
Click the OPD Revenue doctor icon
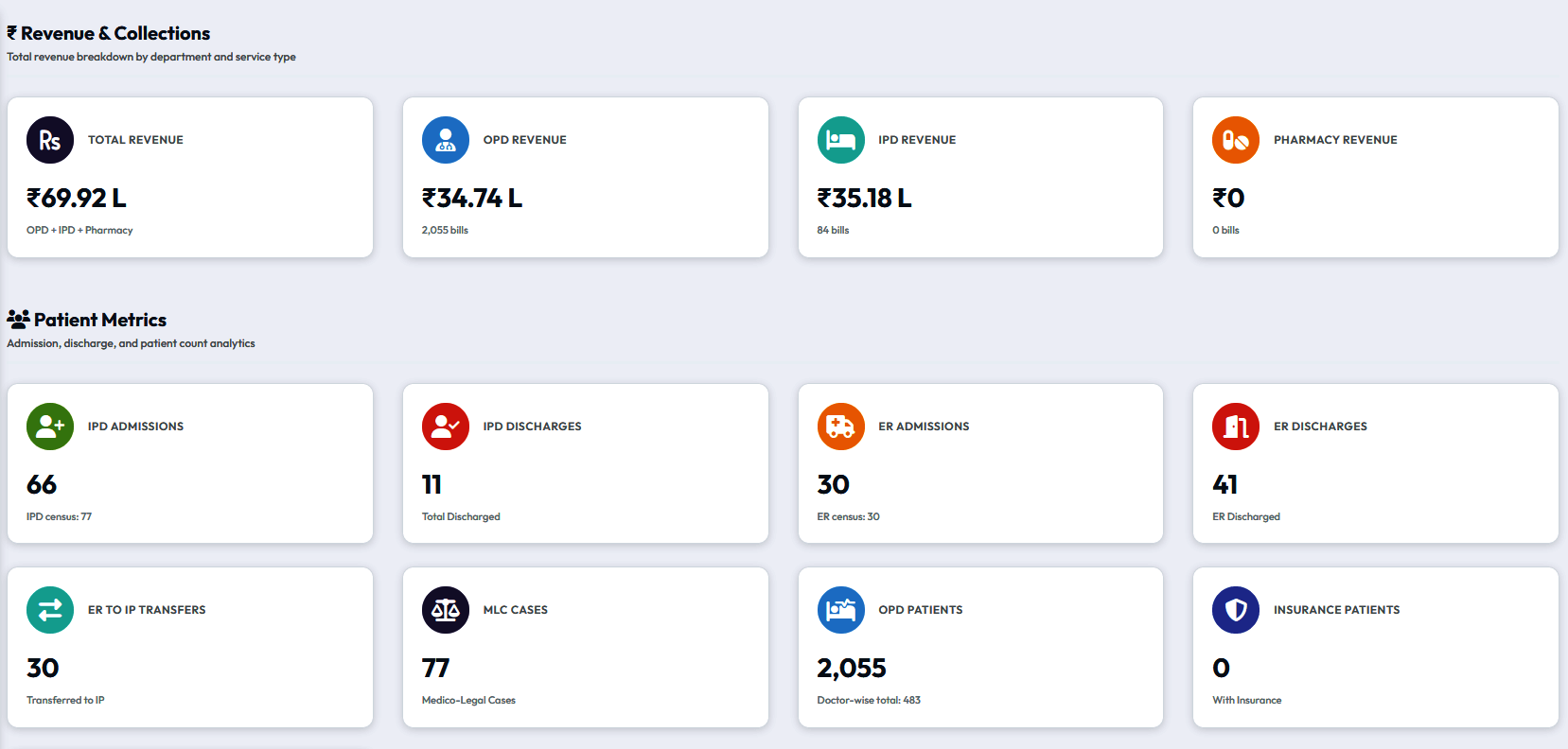446,140
